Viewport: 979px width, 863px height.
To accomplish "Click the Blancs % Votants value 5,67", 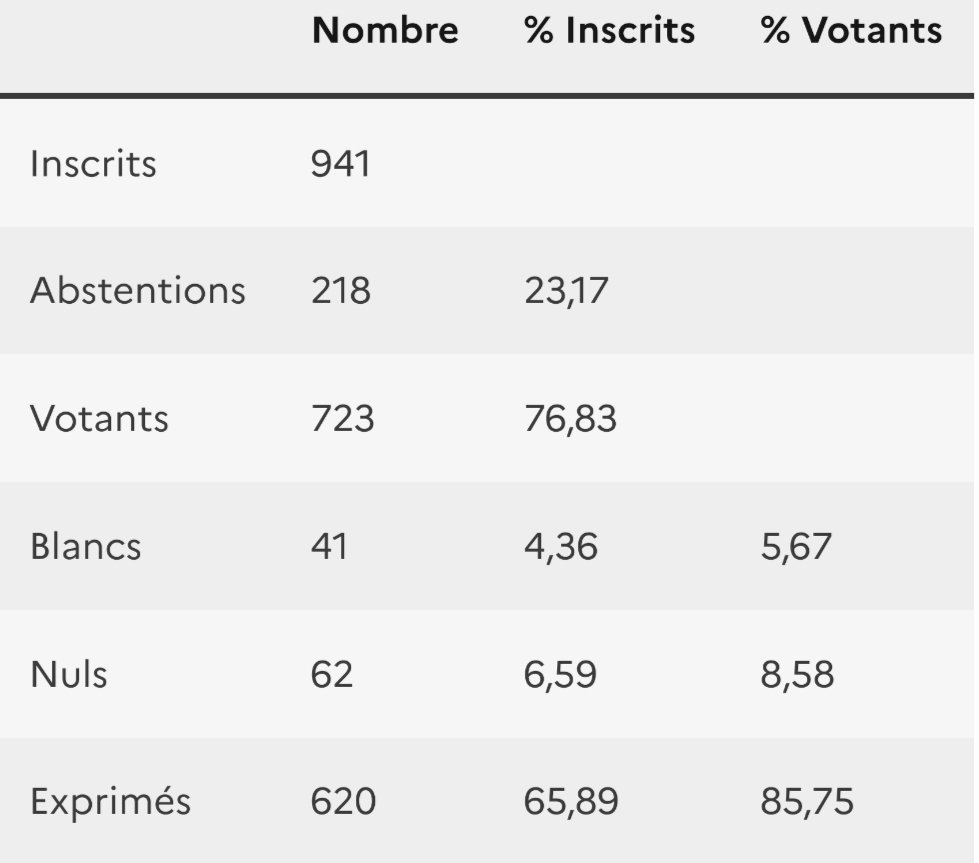I will [x=795, y=546].
